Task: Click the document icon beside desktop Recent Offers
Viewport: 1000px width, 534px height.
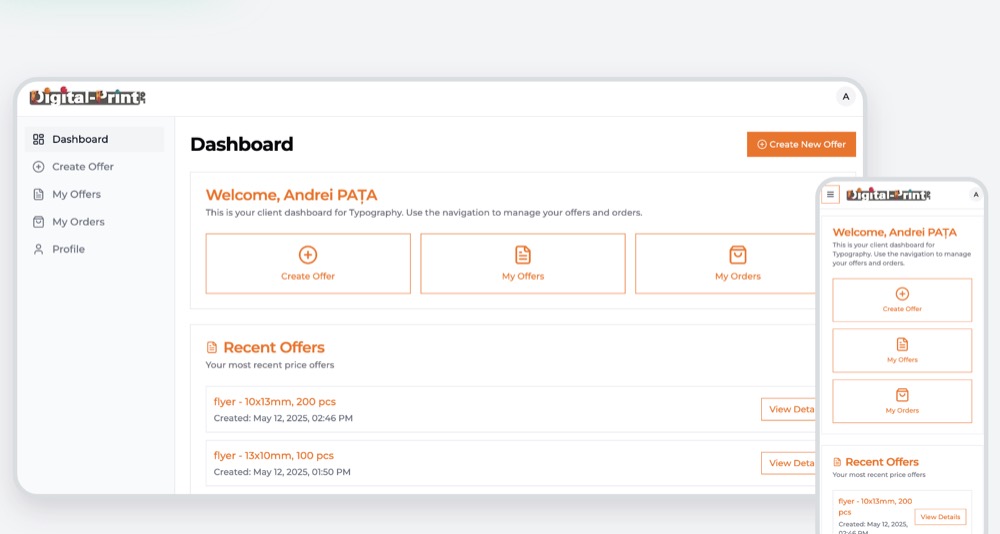Action: coord(212,347)
